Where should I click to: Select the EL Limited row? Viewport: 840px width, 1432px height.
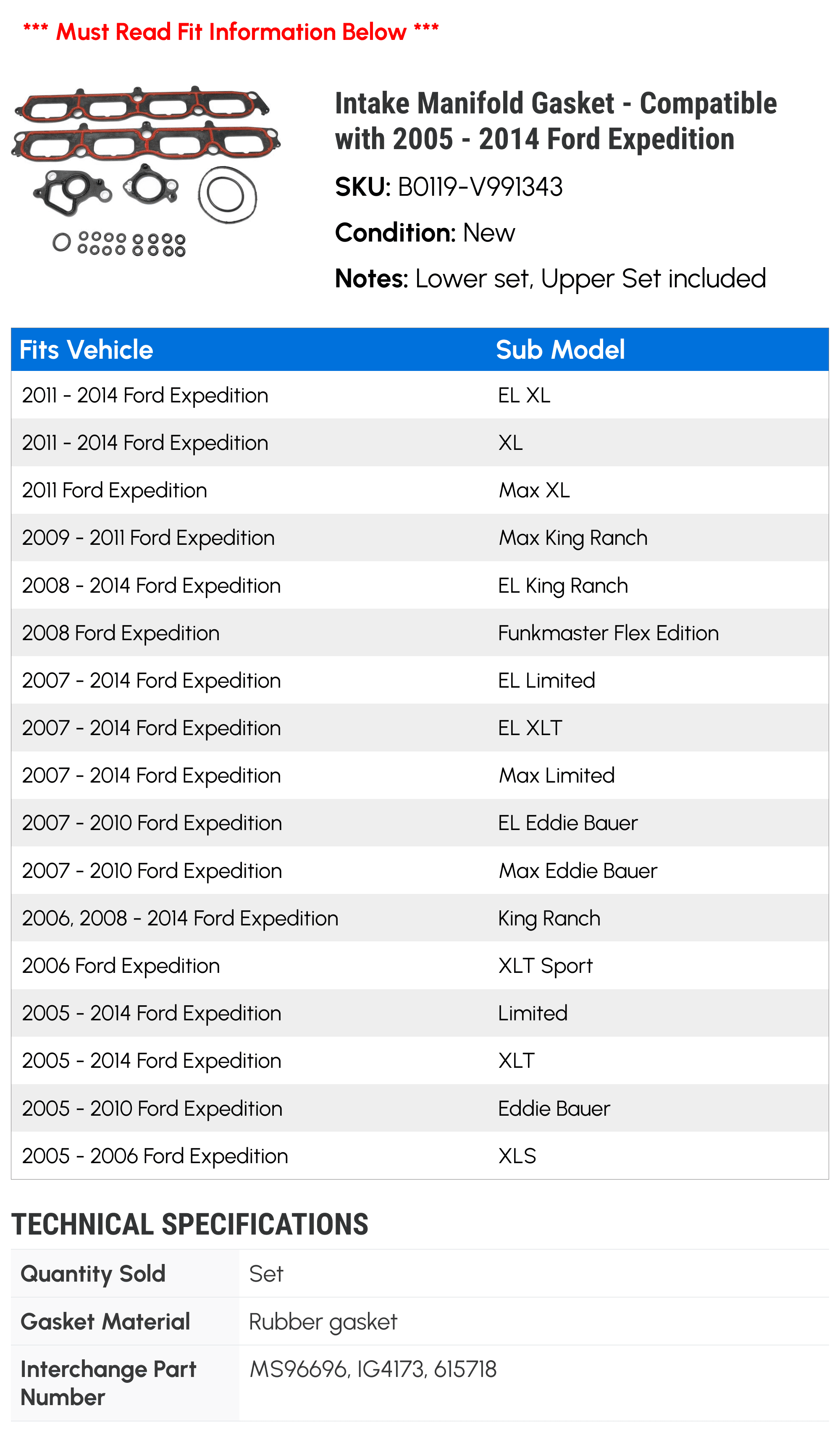(420, 680)
